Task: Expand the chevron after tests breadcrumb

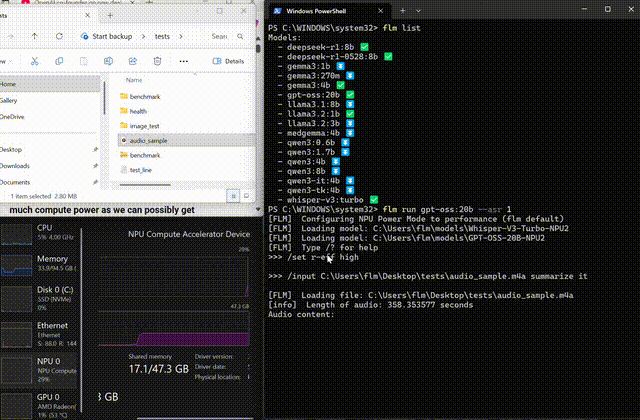Action: (181, 36)
